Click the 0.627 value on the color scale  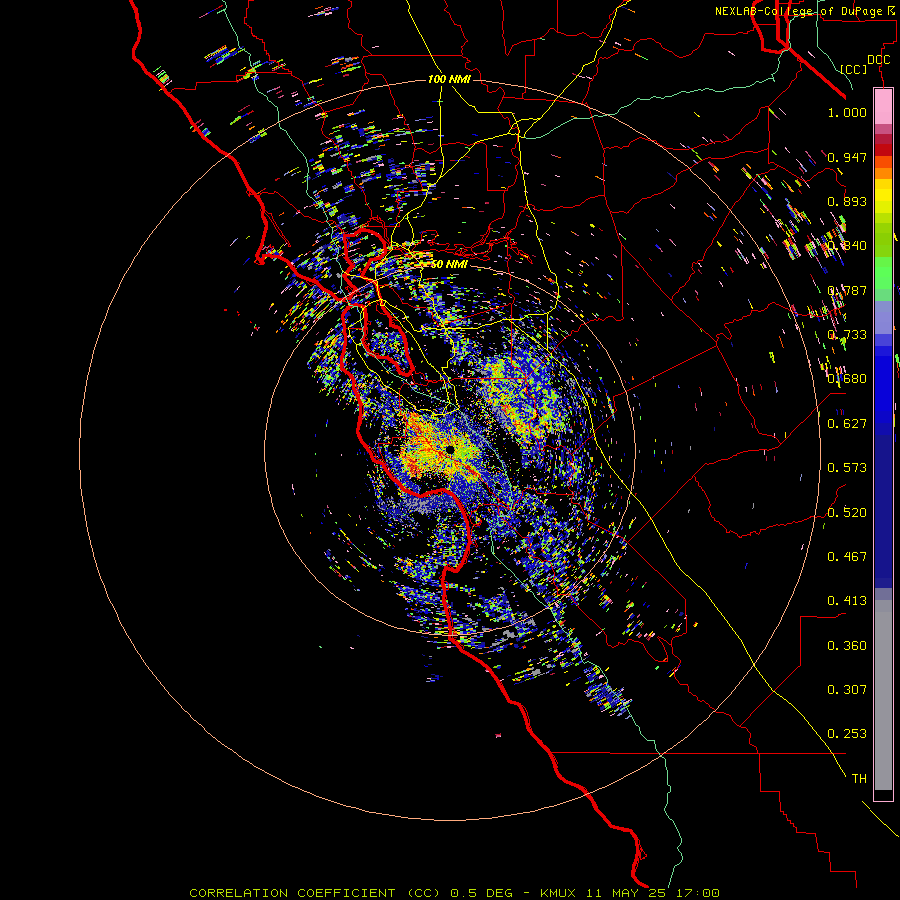[847, 424]
